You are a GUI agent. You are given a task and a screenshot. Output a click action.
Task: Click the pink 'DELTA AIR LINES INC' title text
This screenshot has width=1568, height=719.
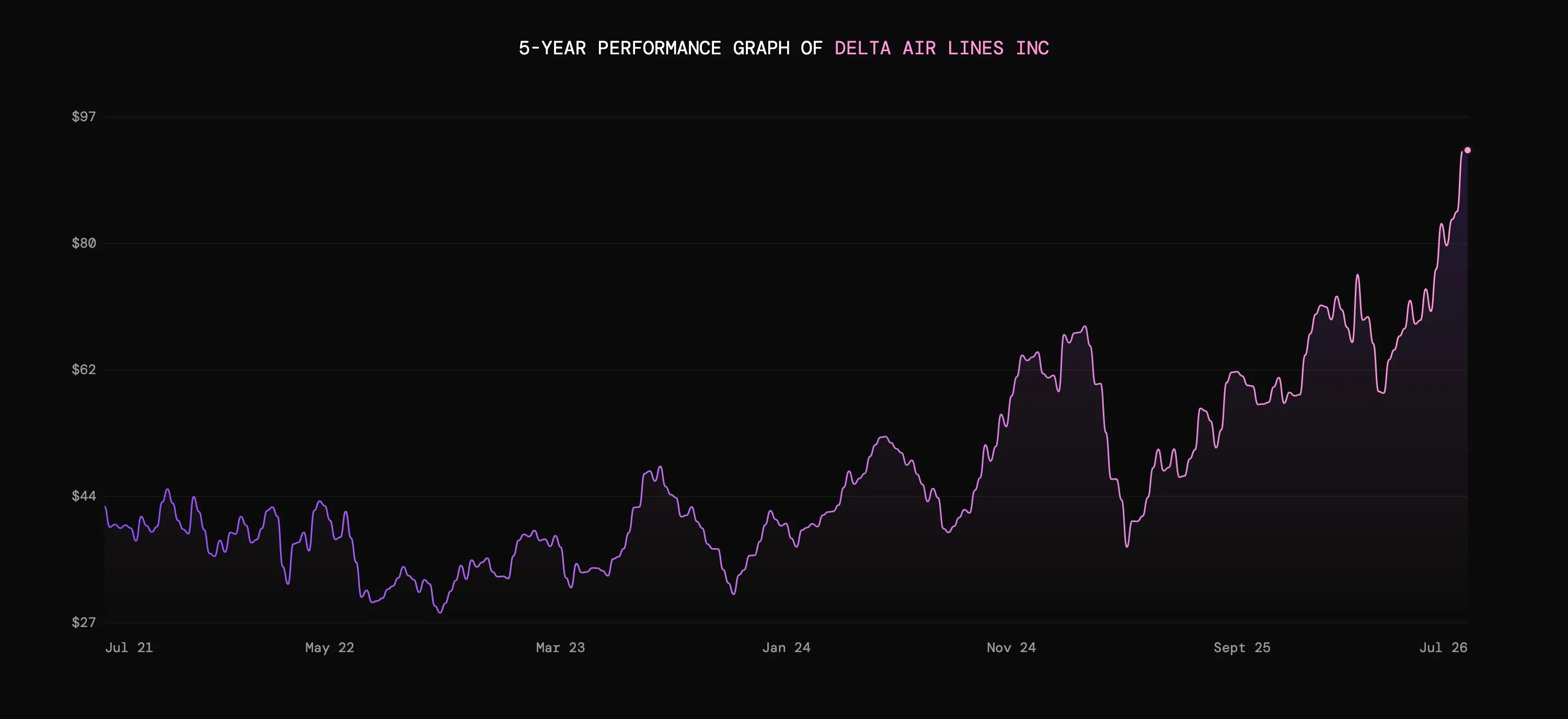[942, 48]
